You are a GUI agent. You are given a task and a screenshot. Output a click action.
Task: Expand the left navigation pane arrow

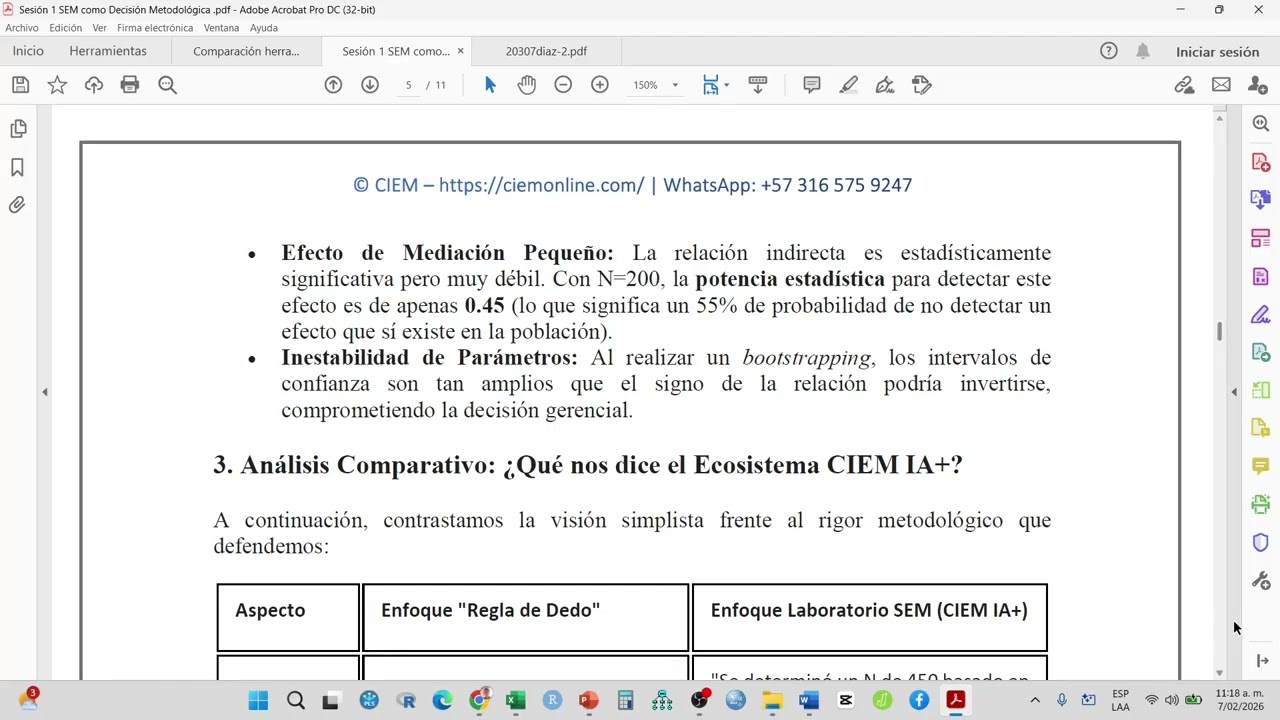[x=45, y=392]
